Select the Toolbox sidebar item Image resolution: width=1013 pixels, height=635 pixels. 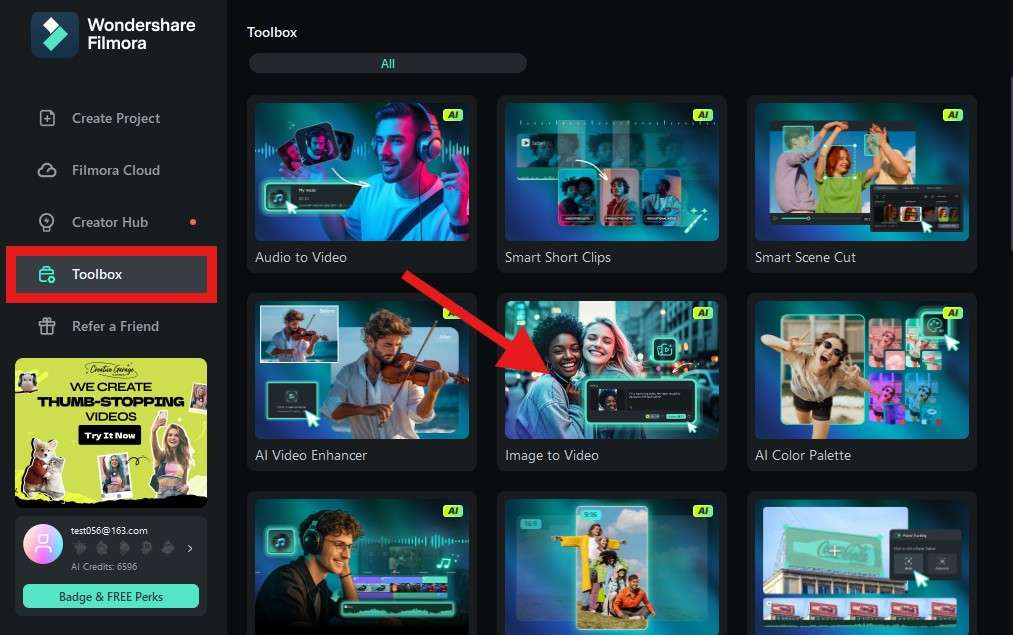(111, 275)
